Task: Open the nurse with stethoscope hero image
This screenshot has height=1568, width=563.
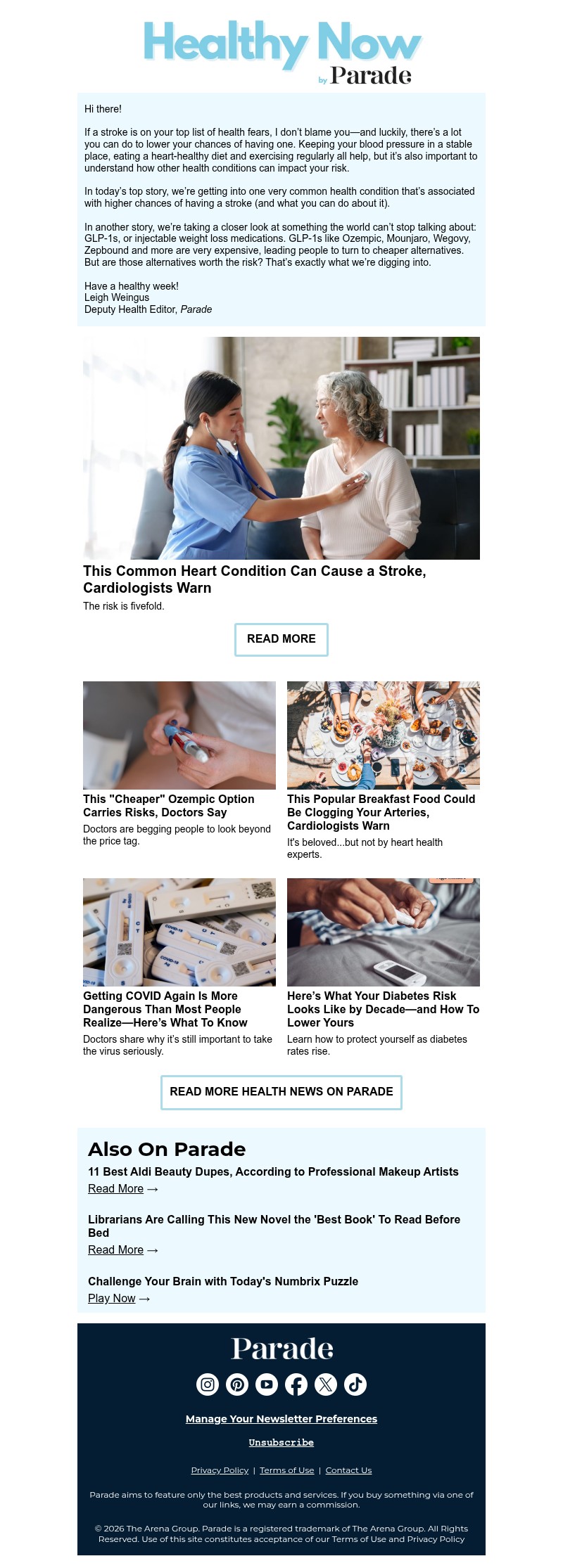Action: [281, 448]
